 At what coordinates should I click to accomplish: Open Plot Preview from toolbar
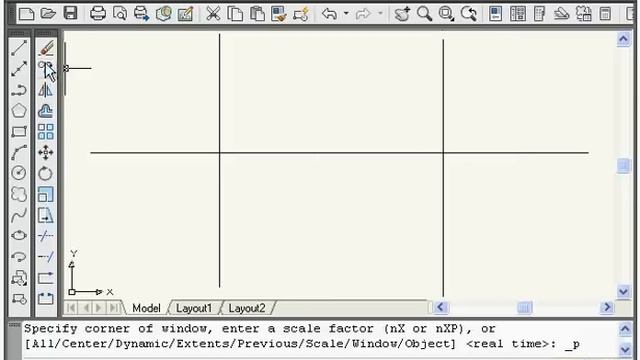[120, 14]
